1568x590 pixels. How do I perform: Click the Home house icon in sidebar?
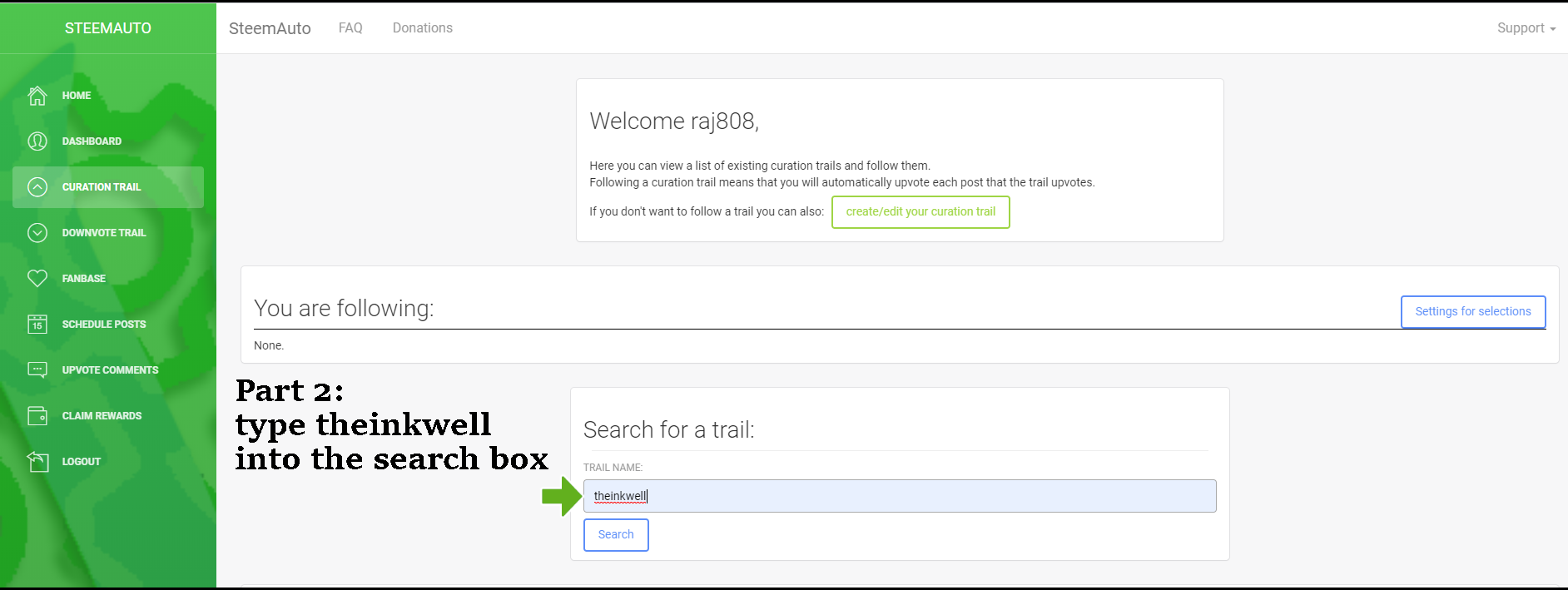pos(37,96)
